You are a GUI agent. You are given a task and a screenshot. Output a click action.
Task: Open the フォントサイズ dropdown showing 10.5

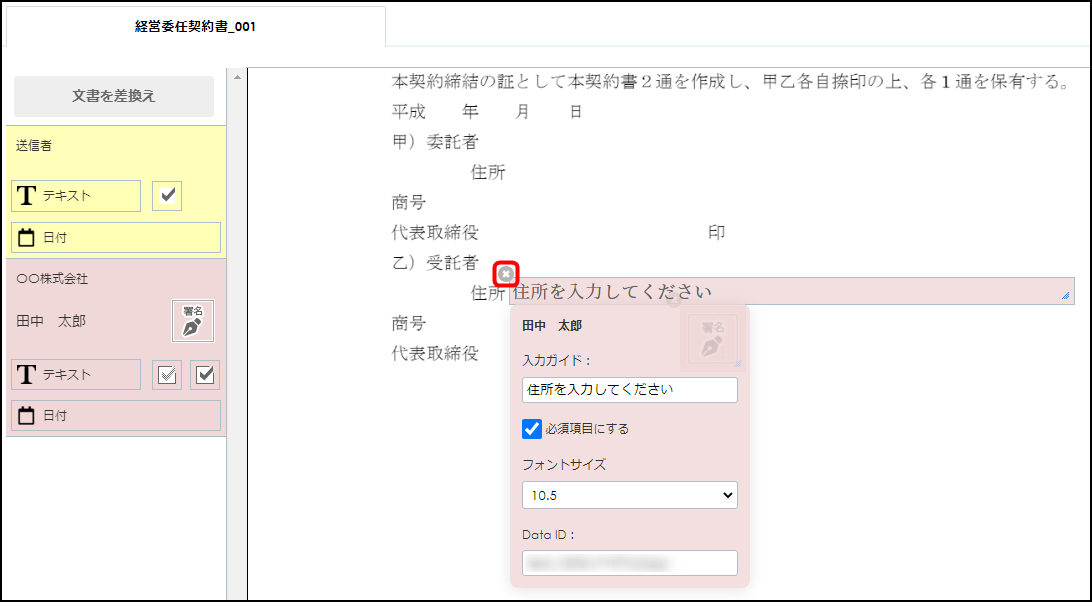coord(629,495)
